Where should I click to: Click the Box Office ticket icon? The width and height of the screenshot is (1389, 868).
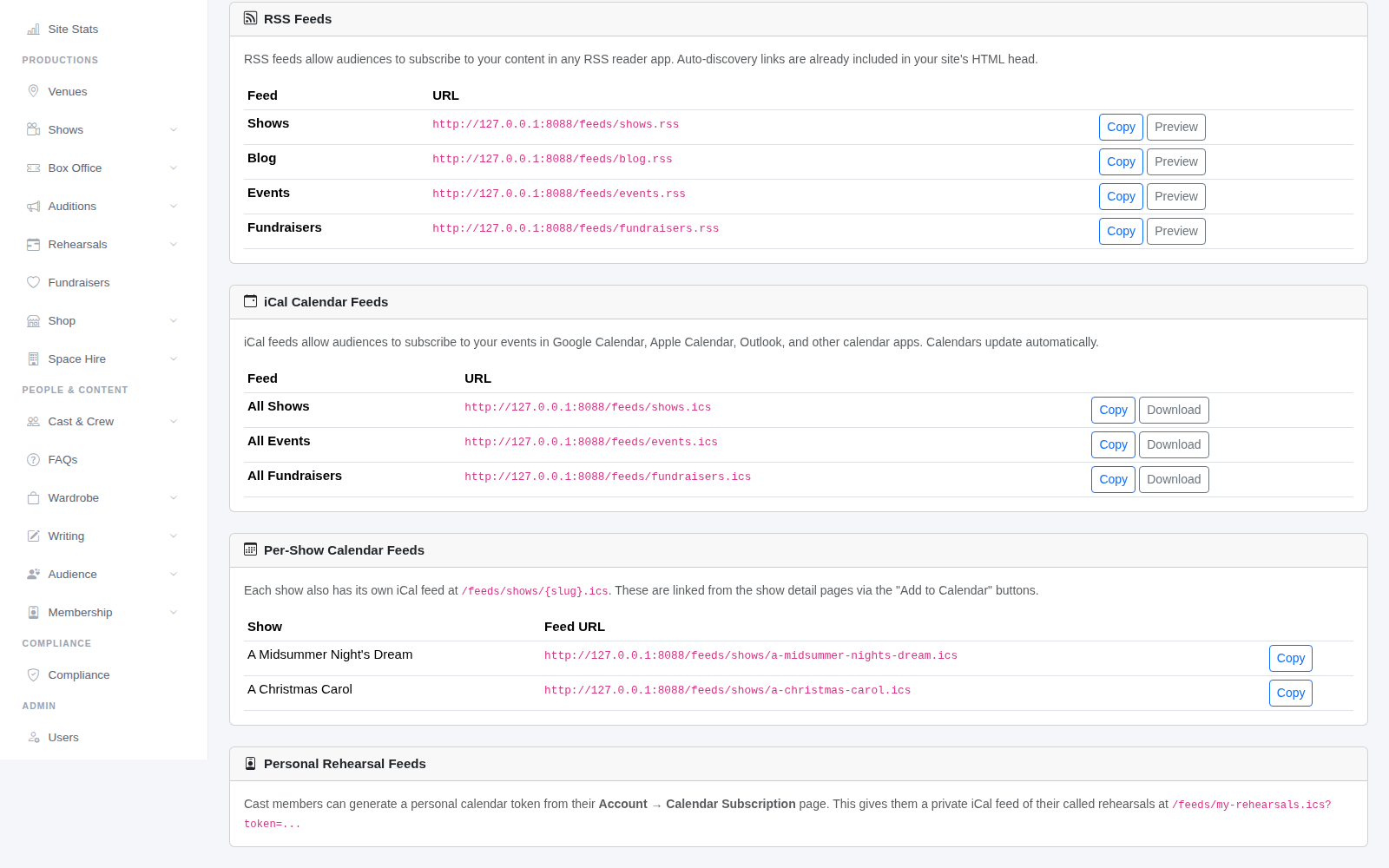33,168
